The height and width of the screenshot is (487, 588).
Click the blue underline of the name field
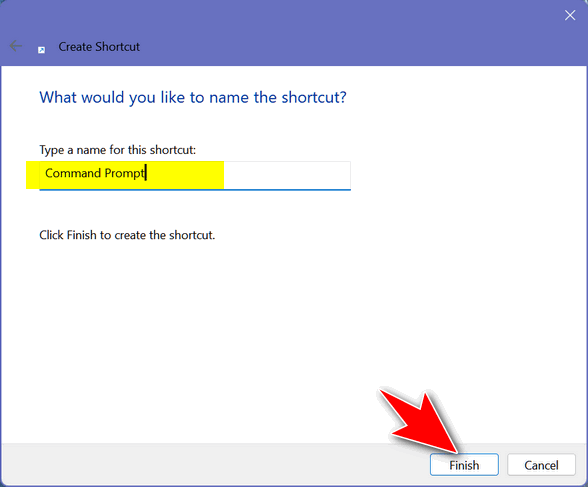195,190
